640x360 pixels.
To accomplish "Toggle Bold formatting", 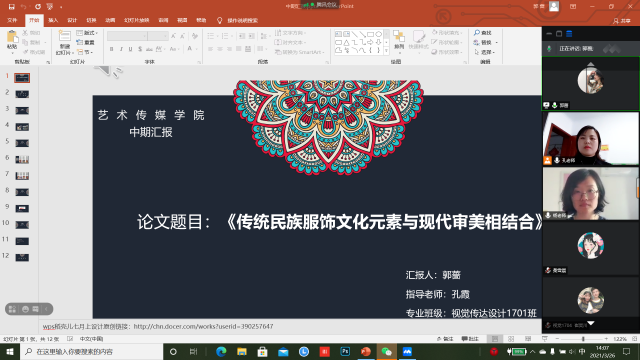I will pos(111,49).
